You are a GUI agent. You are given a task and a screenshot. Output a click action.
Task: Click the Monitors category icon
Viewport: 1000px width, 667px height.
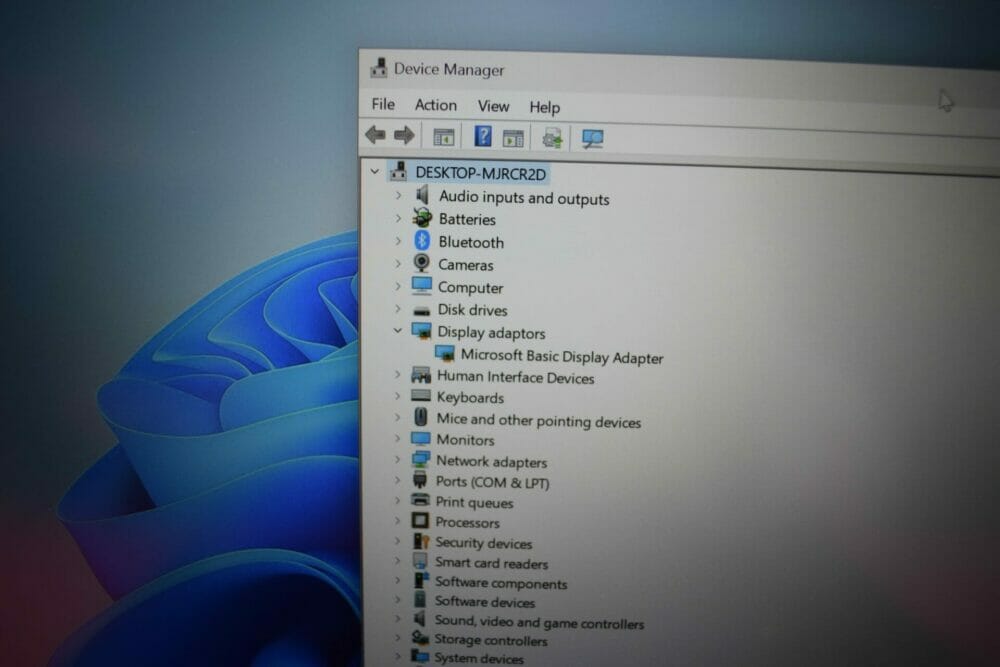(421, 438)
